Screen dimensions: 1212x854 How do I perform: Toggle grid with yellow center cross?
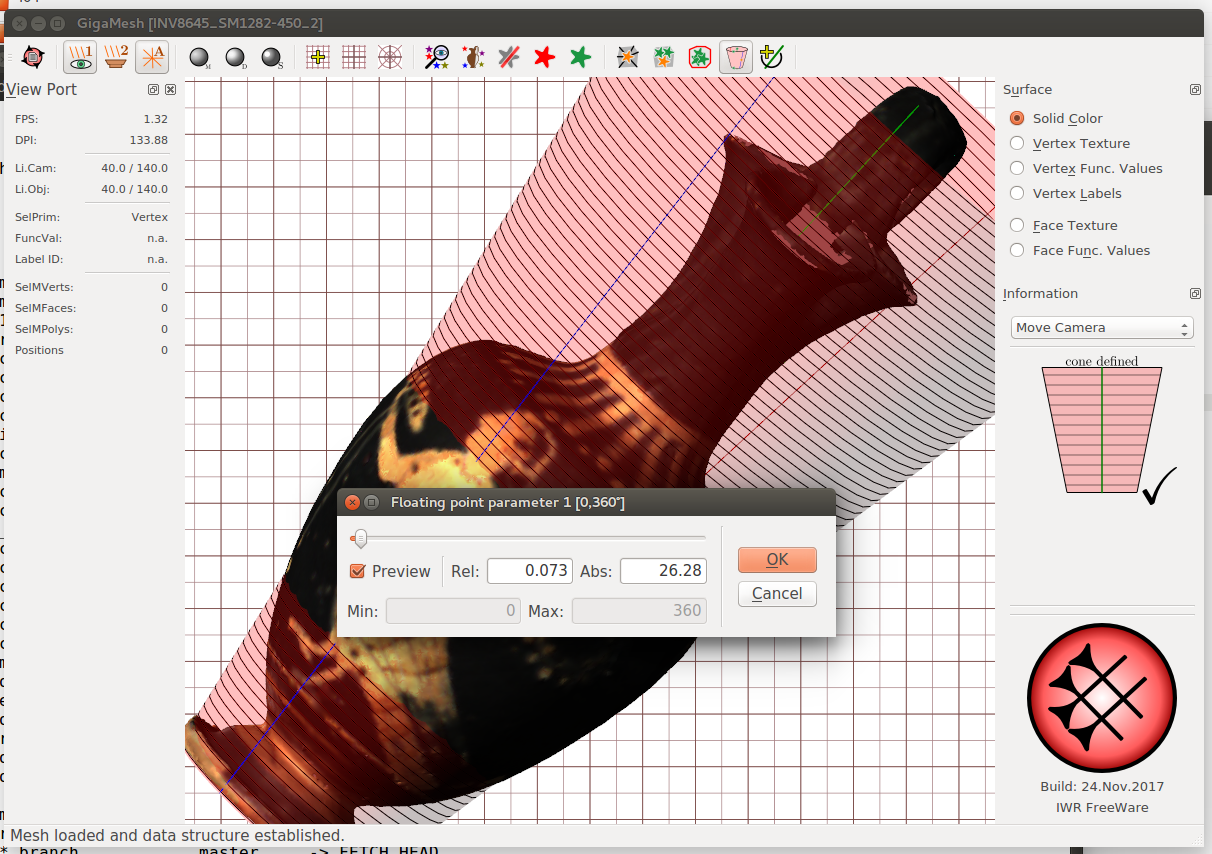pos(318,58)
